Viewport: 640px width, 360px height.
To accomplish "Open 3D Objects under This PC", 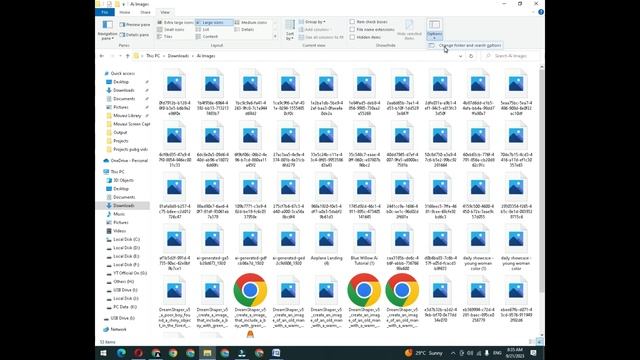I will click(123, 180).
